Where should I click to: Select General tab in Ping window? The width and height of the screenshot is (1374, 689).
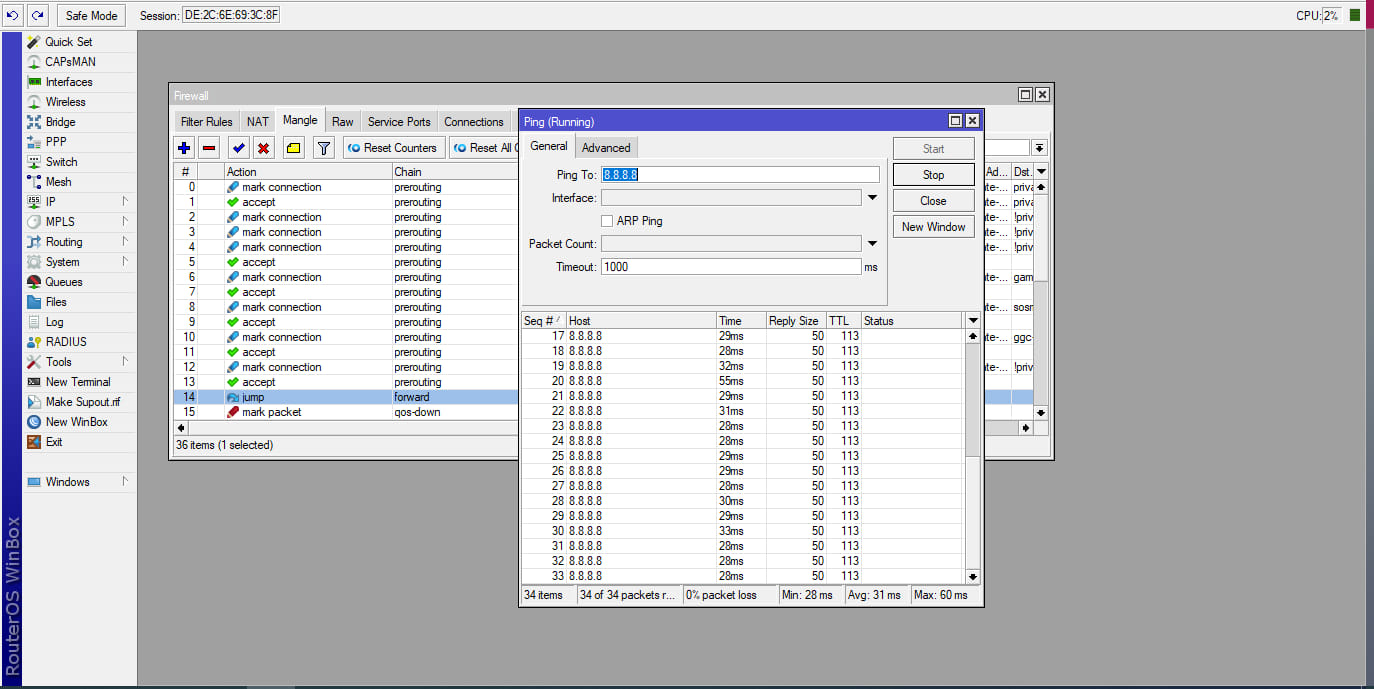pos(549,146)
